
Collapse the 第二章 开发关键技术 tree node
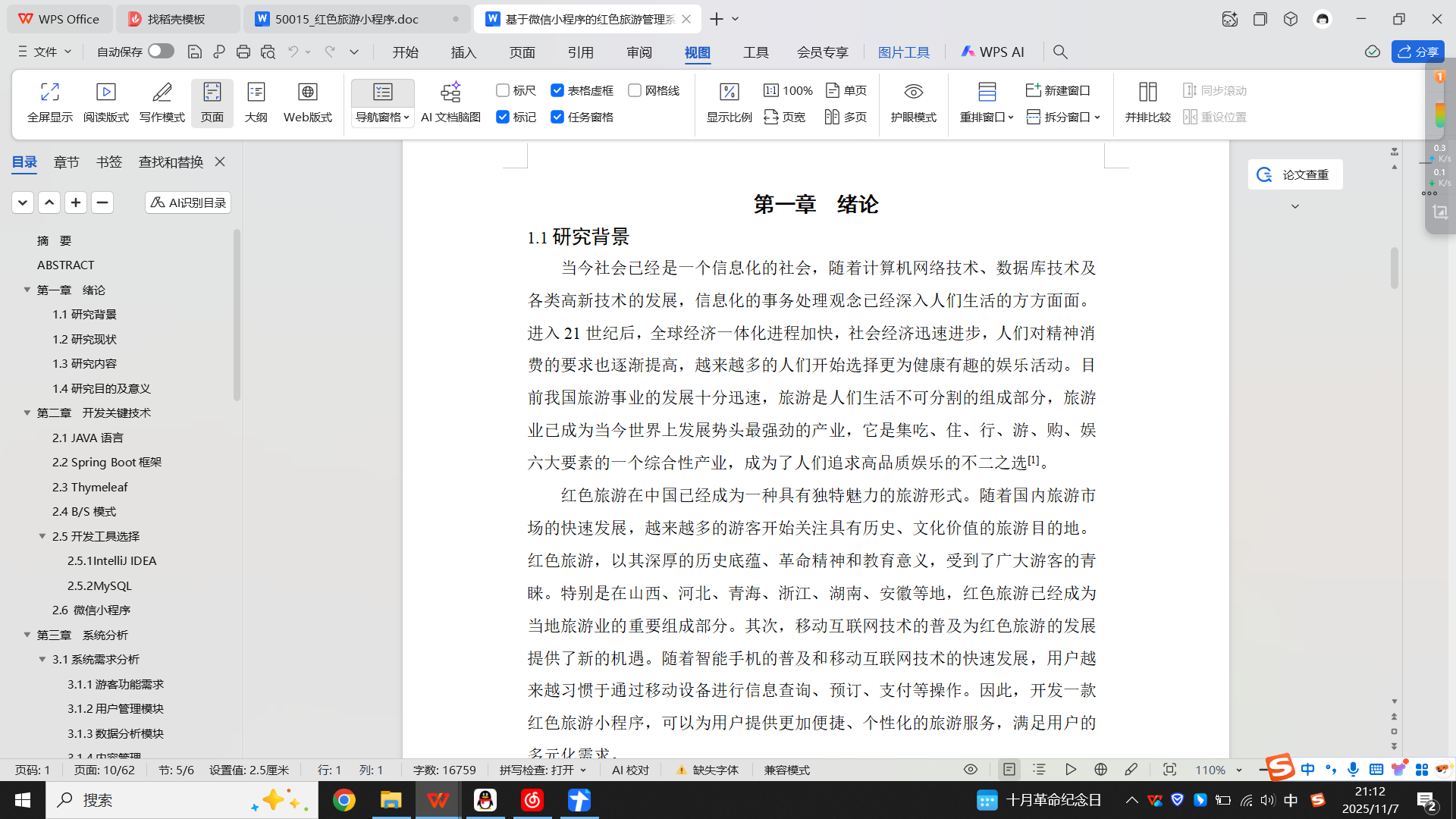[27, 413]
